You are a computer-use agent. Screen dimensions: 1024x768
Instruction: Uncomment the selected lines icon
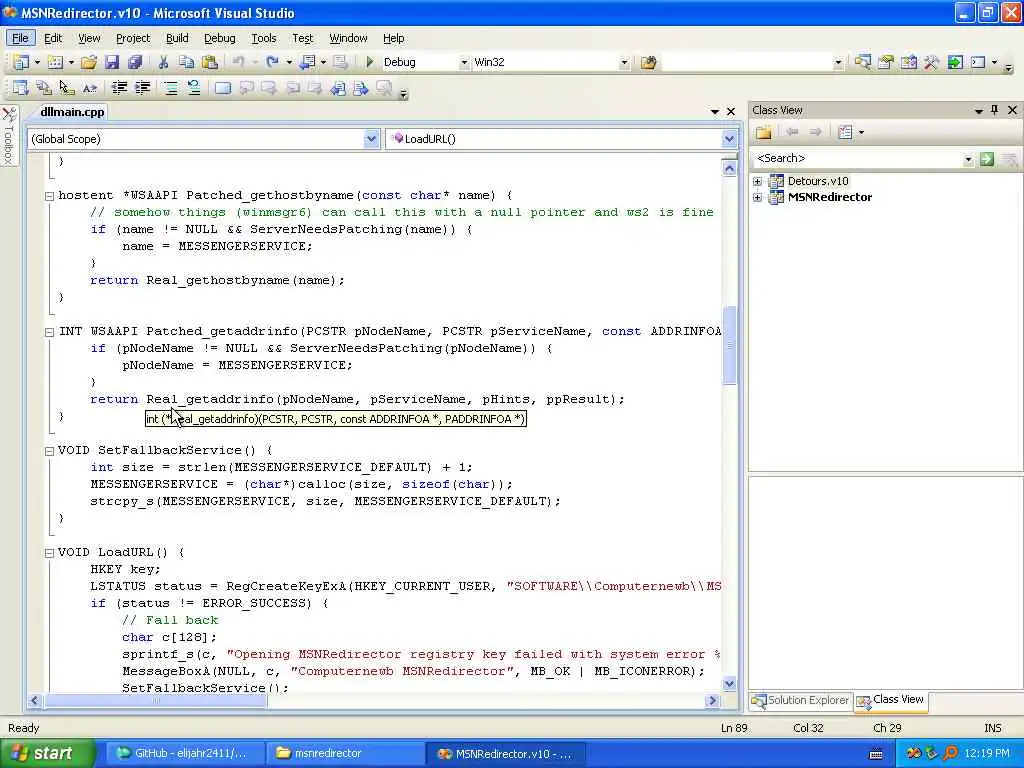coord(194,88)
